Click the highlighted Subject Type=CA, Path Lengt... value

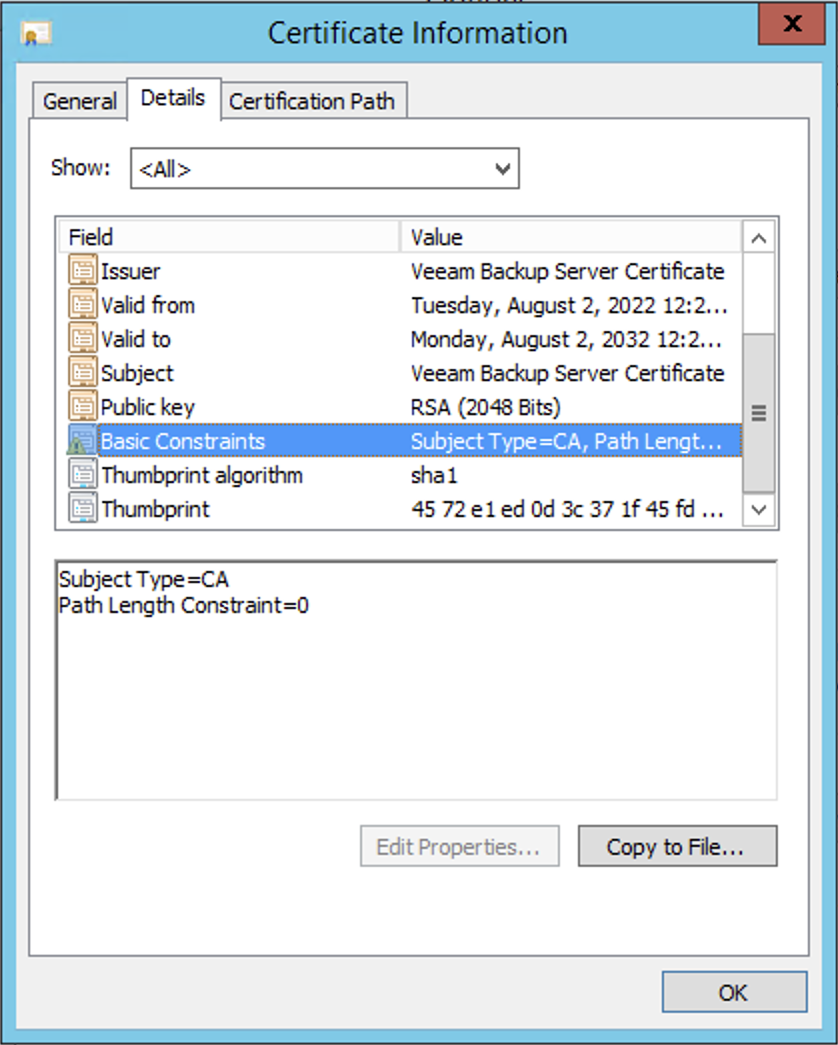pyautogui.click(x=567, y=441)
